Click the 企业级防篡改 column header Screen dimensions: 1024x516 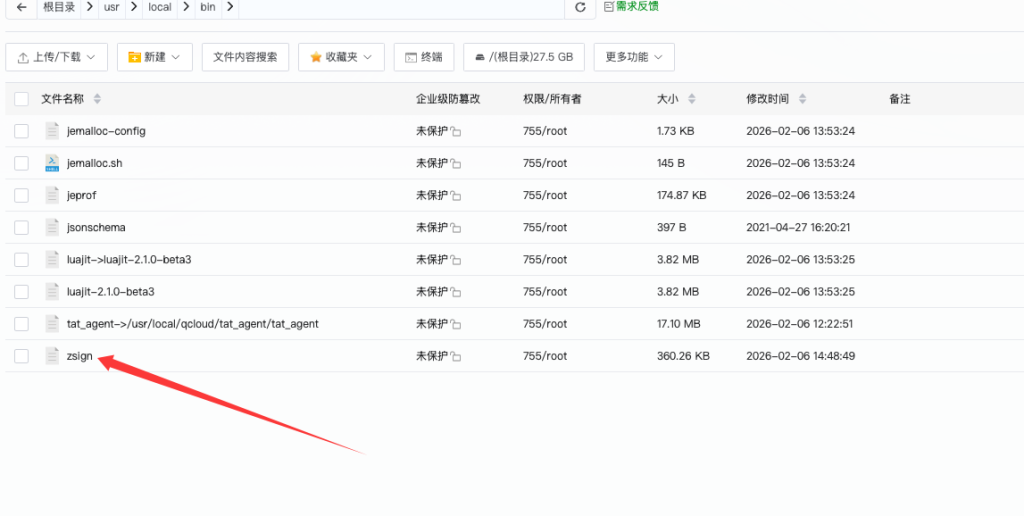click(x=448, y=99)
